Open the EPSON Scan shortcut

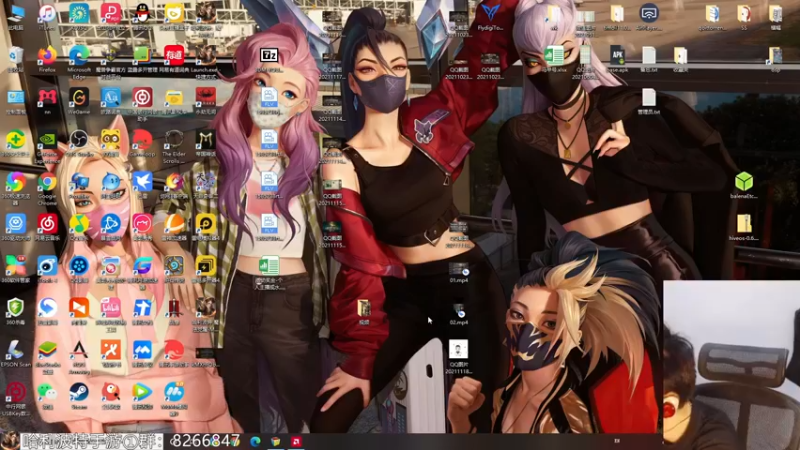15,354
